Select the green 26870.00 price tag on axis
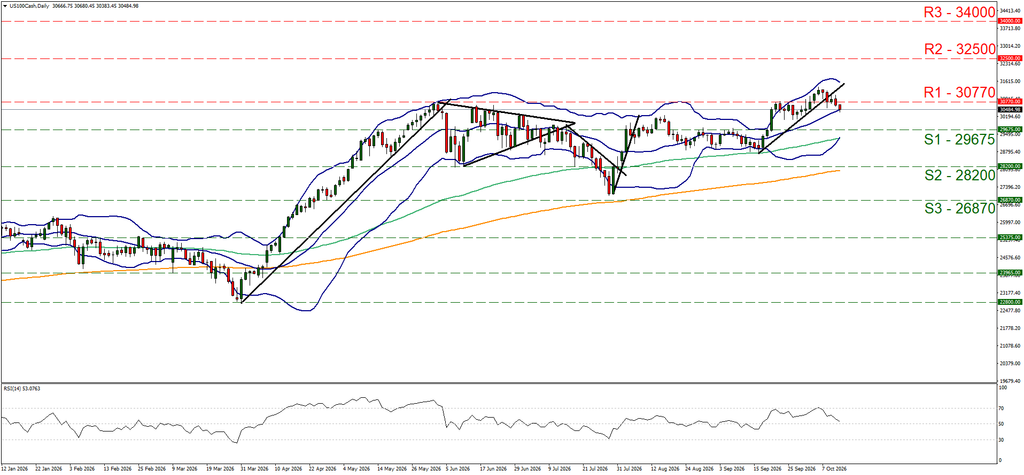 click(x=1010, y=200)
